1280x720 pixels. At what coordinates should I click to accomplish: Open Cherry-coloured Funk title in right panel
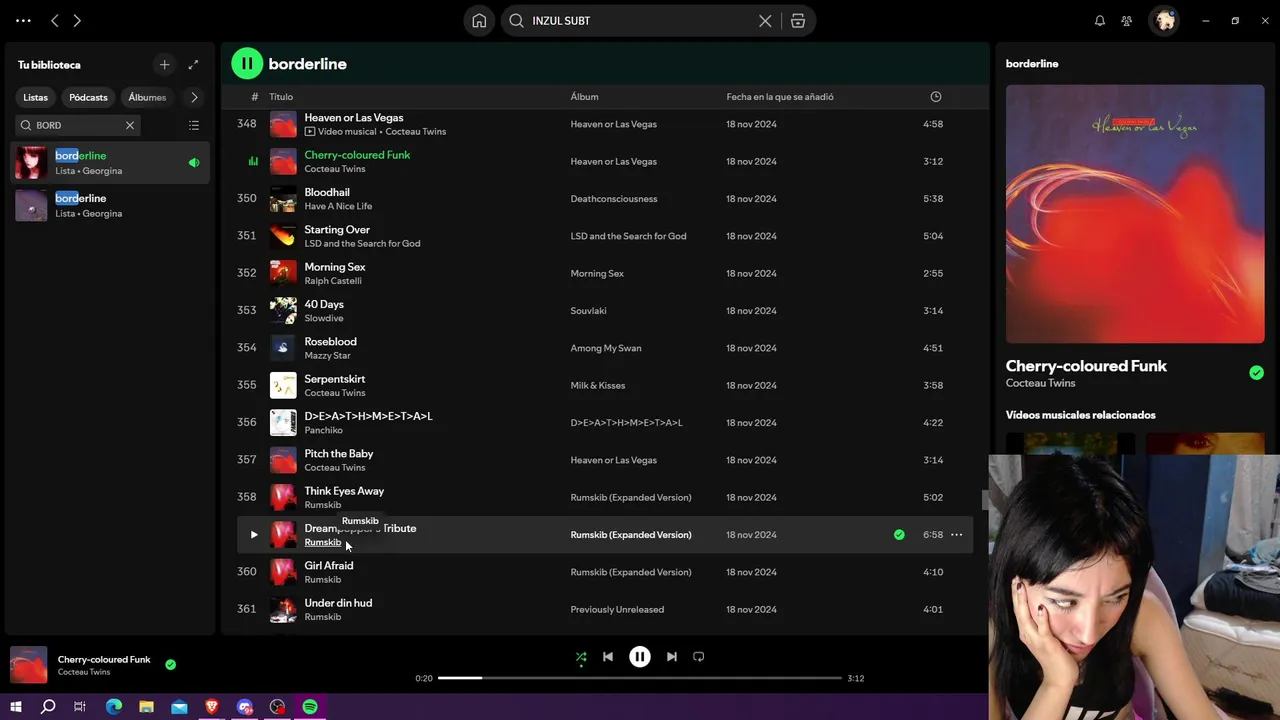(1086, 366)
